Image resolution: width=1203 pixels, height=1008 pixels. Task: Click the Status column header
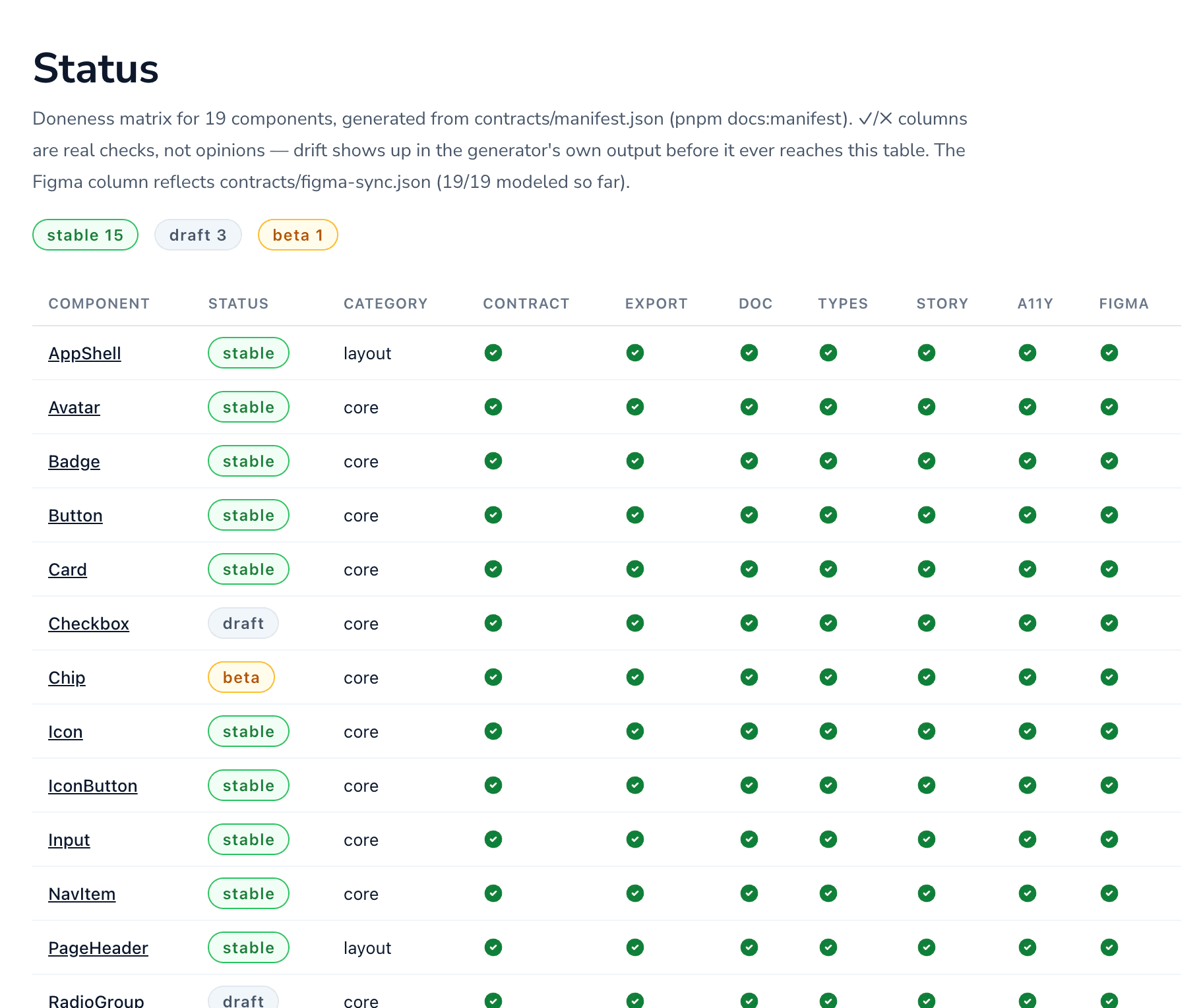pyautogui.click(x=239, y=304)
